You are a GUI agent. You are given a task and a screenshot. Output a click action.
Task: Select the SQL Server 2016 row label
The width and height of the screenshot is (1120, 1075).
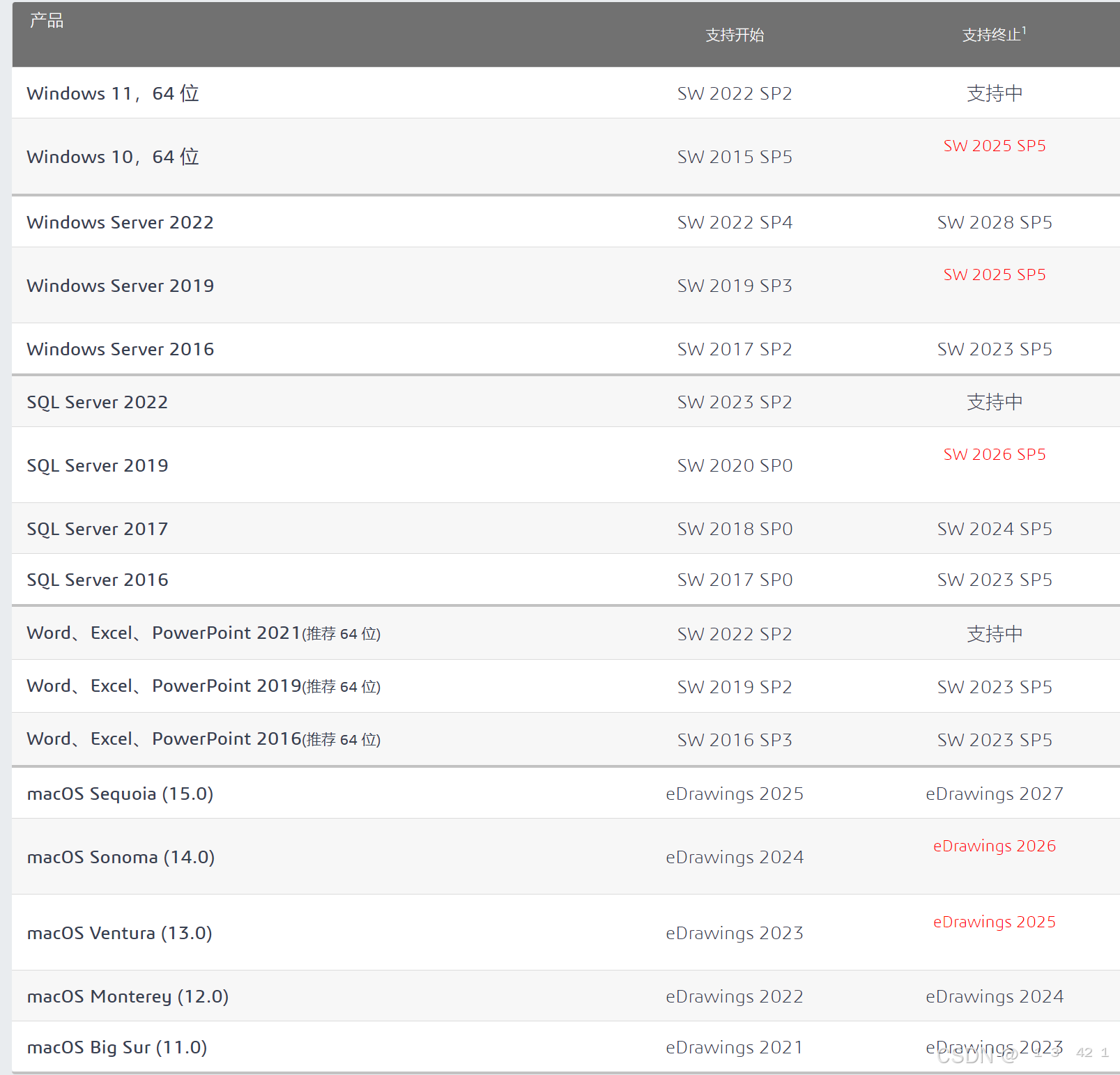97,580
